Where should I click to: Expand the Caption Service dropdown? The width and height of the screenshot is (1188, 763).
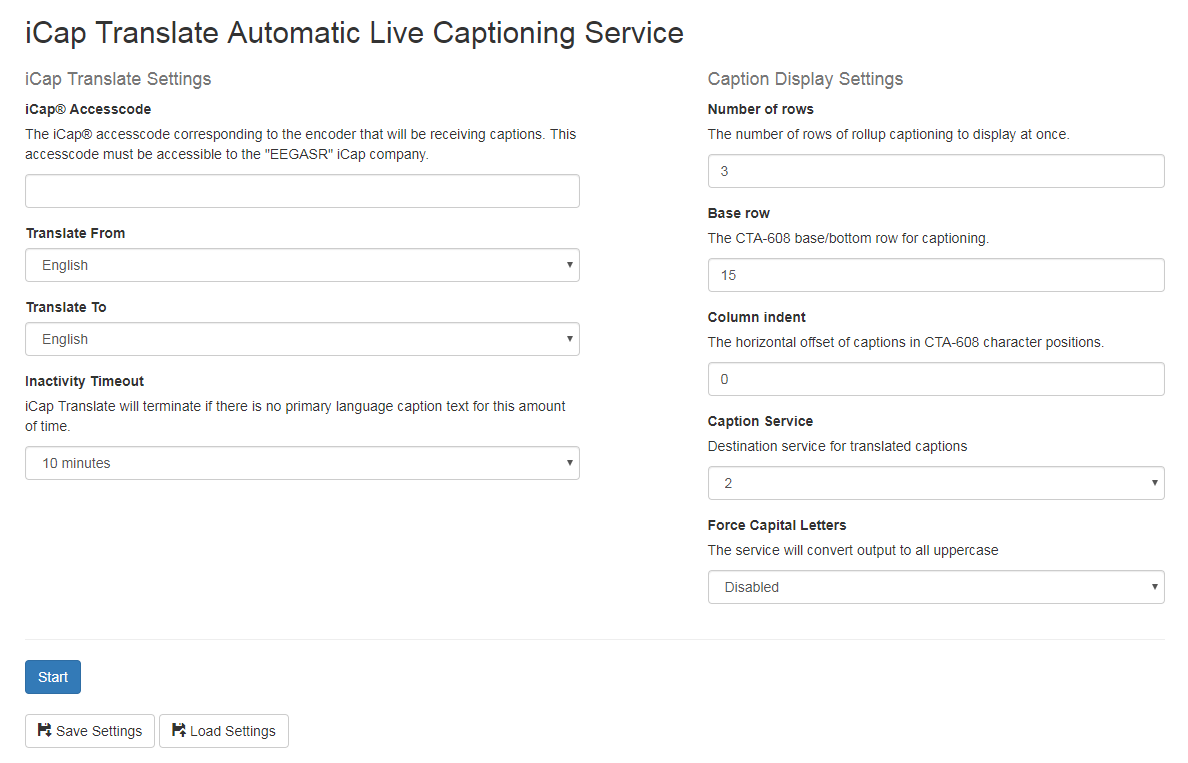[935, 483]
